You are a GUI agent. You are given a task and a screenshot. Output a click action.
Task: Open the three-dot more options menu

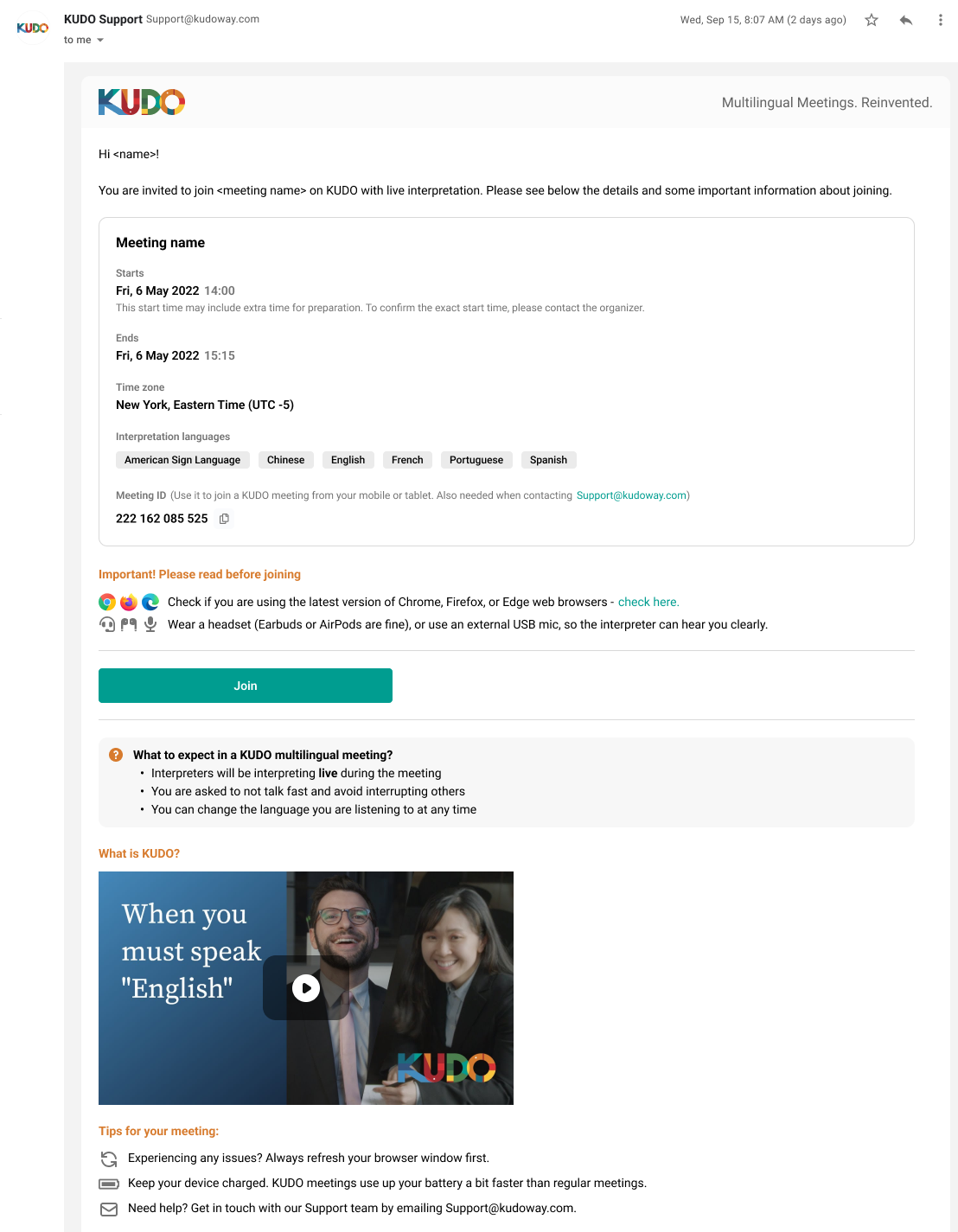pyautogui.click(x=941, y=20)
